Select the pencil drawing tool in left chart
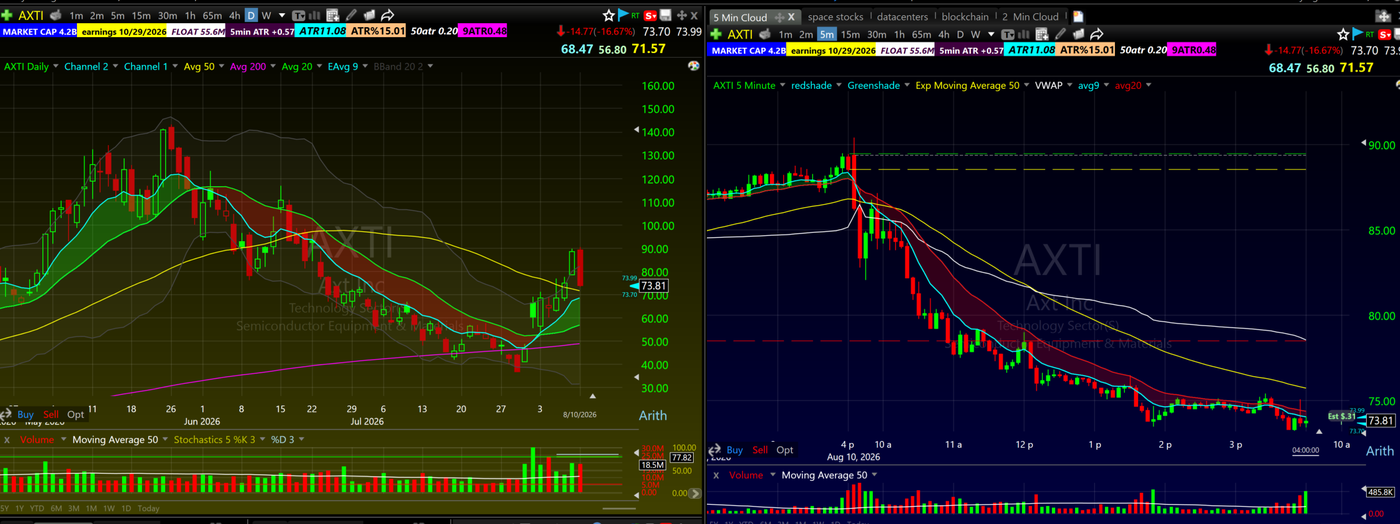Image resolution: width=1400 pixels, height=524 pixels. pos(351,15)
